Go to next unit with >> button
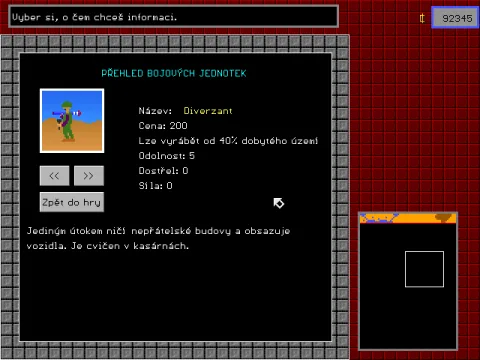The height and width of the screenshot is (360, 480). coord(89,176)
